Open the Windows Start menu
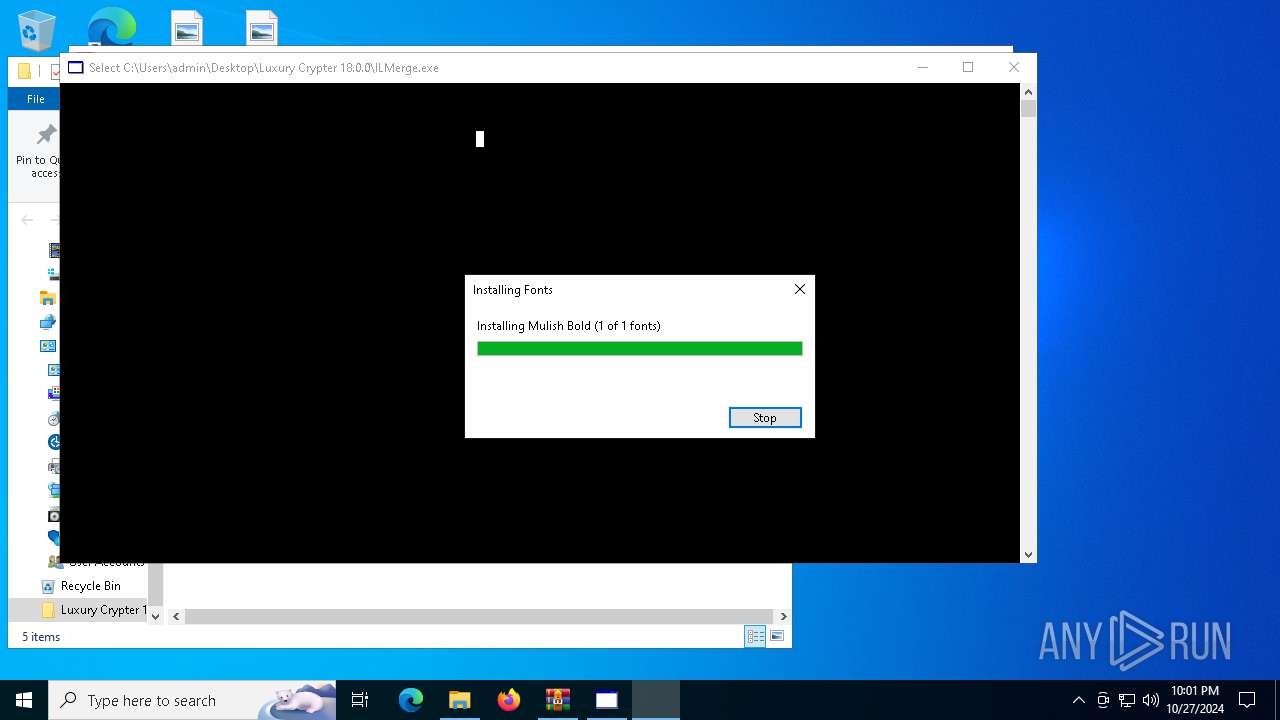1280x720 pixels. [x=24, y=700]
